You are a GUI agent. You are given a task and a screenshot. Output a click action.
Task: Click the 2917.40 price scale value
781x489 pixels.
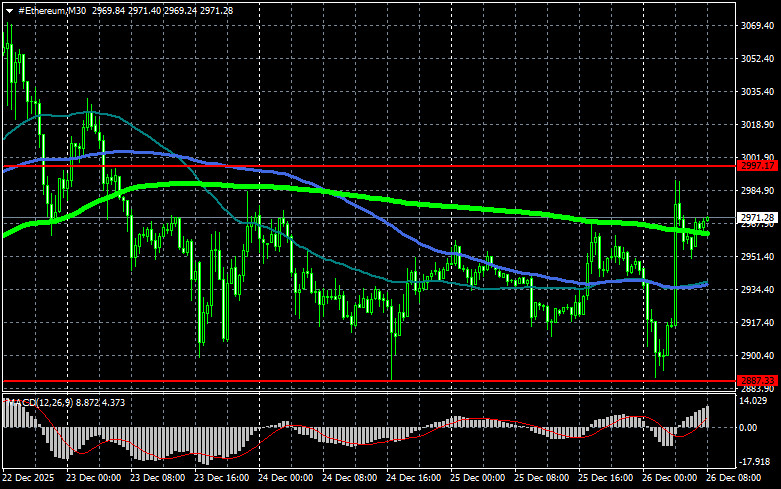(x=758, y=323)
